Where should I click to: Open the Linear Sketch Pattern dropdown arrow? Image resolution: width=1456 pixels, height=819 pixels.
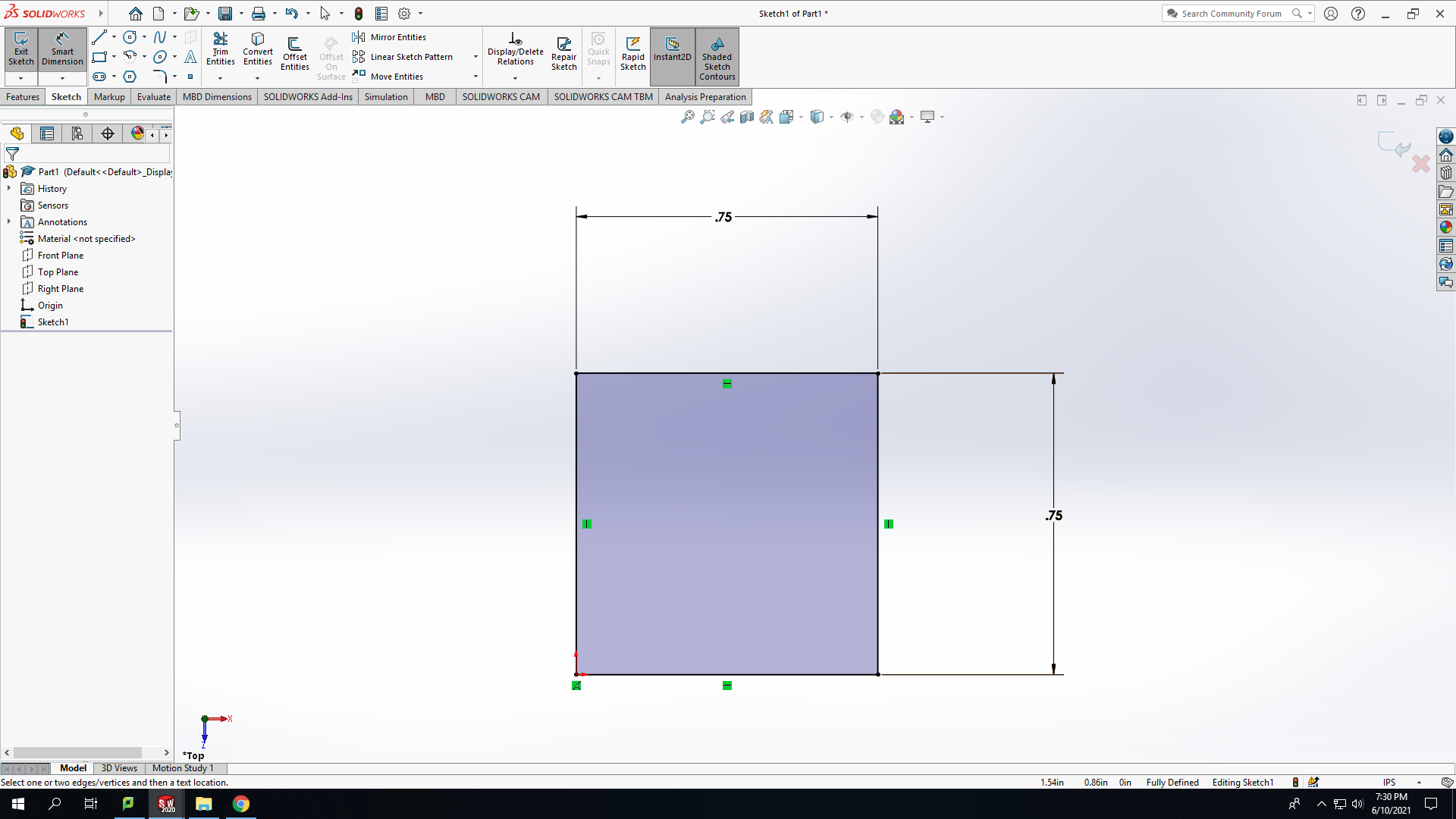[475, 57]
